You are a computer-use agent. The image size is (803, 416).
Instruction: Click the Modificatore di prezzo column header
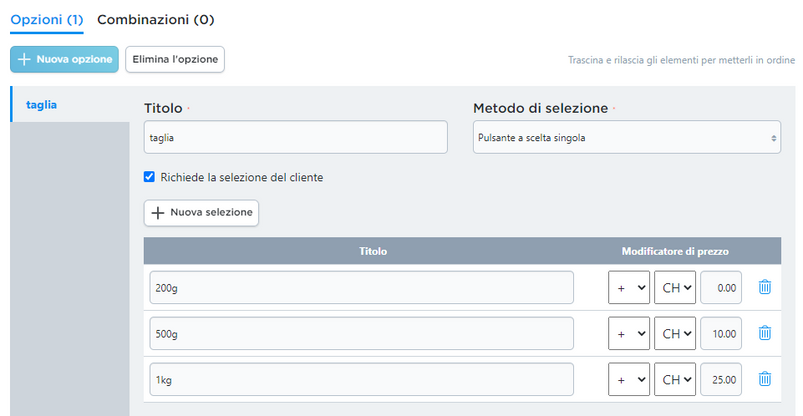click(x=675, y=251)
